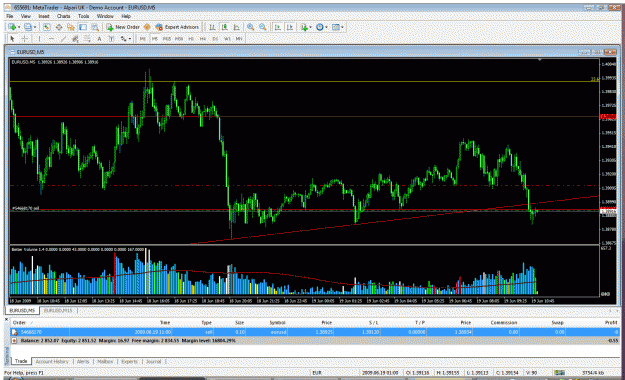The height and width of the screenshot is (380, 625).
Task: Open the Charts menu
Action: pyautogui.click(x=63, y=16)
